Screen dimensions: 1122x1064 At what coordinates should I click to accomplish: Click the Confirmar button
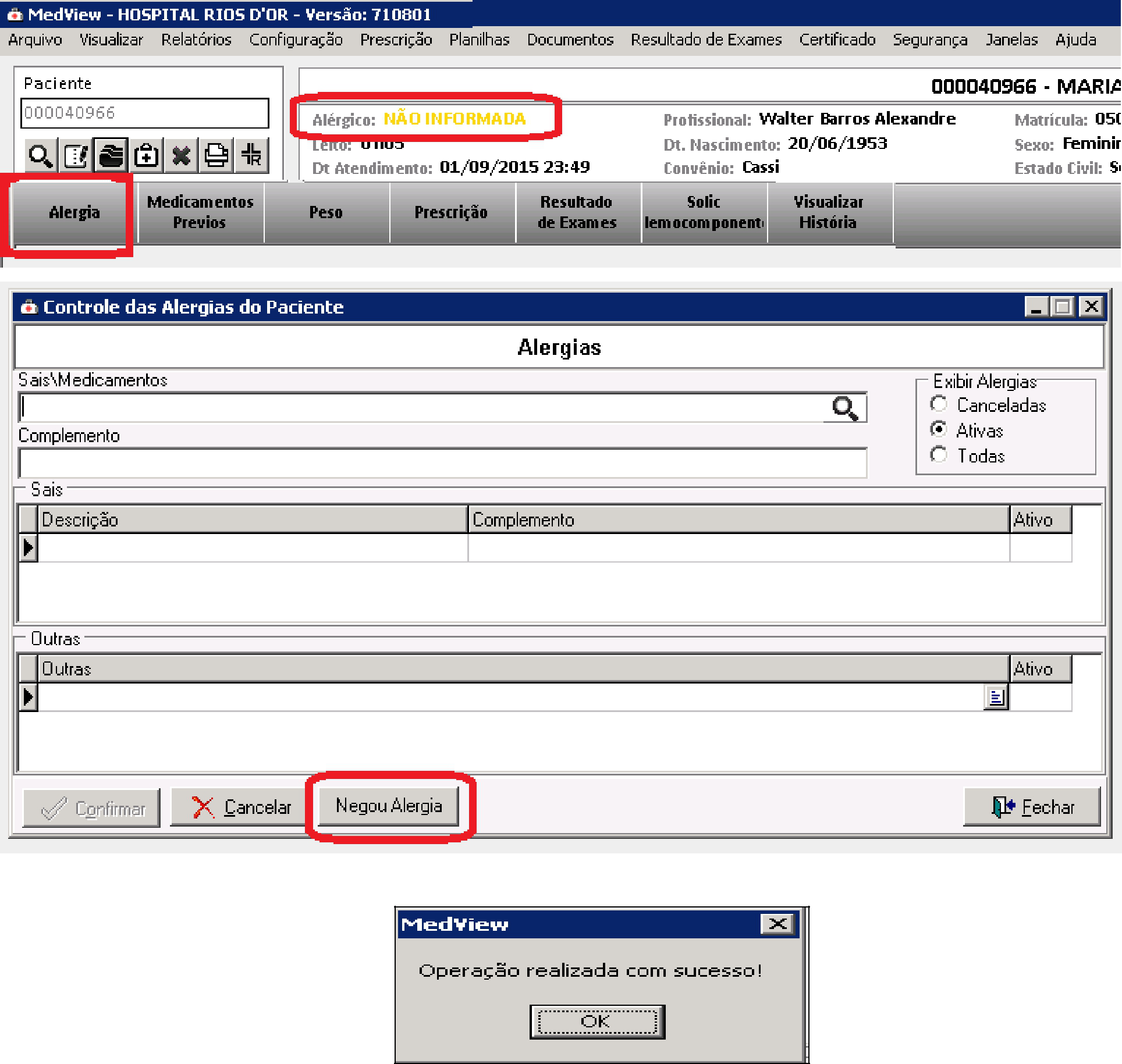tap(91, 808)
